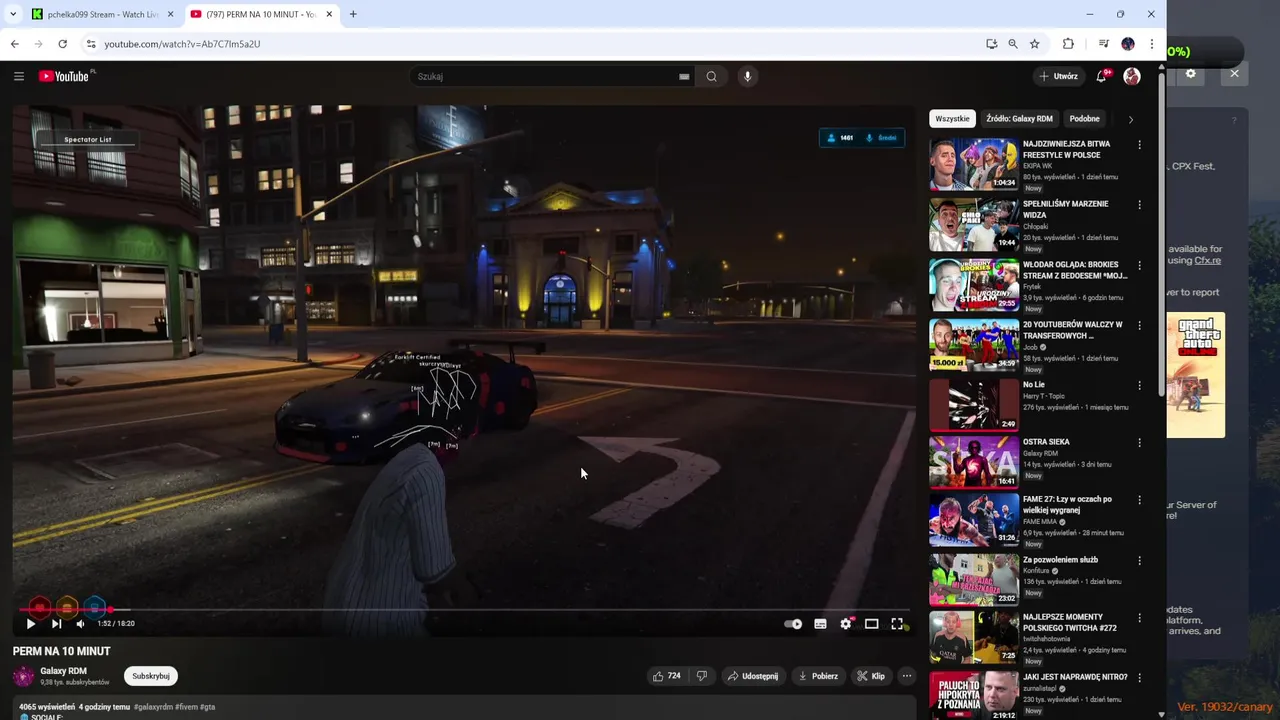The width and height of the screenshot is (1280, 720).
Task: Open media controls icon in browser toolbar
Action: click(x=1104, y=44)
